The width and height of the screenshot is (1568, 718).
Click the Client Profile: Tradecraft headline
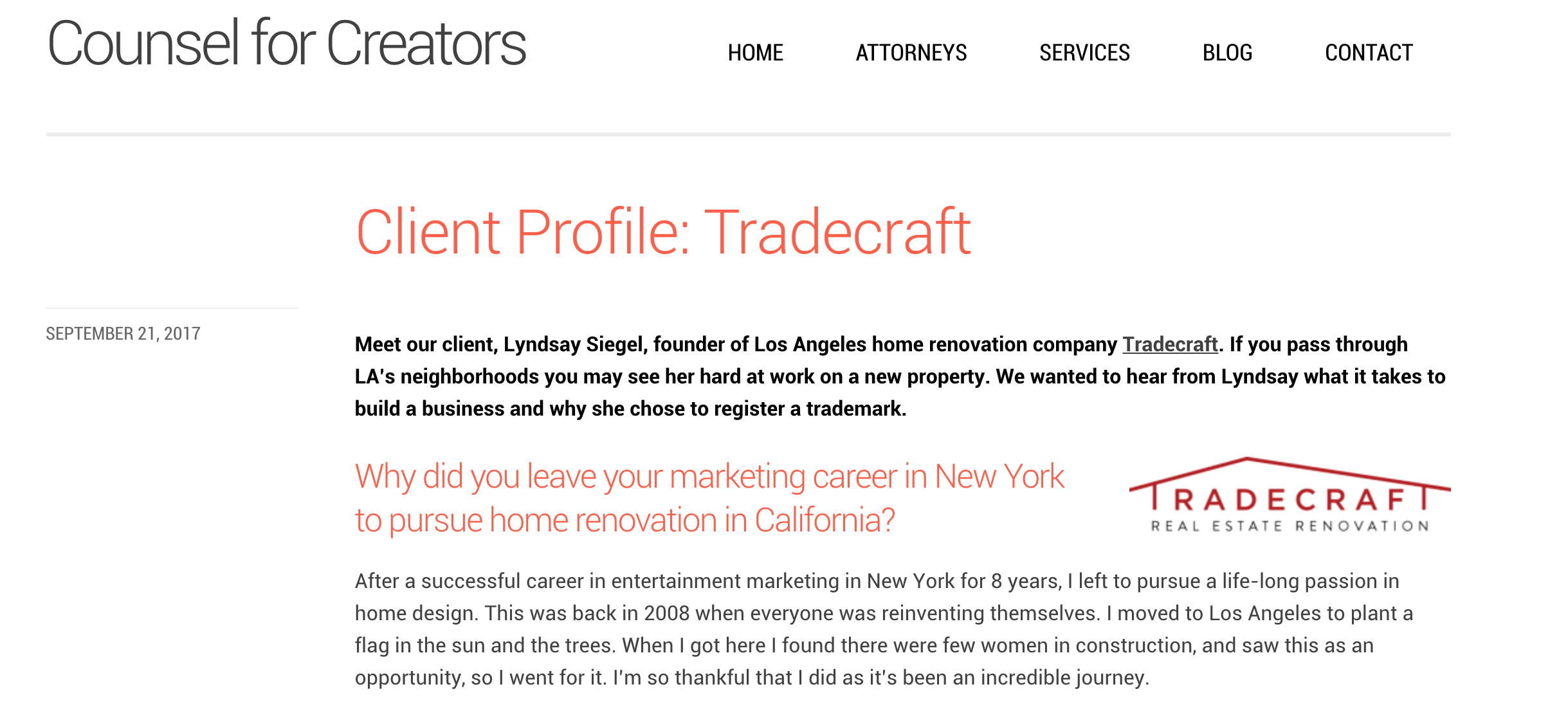pyautogui.click(x=663, y=232)
